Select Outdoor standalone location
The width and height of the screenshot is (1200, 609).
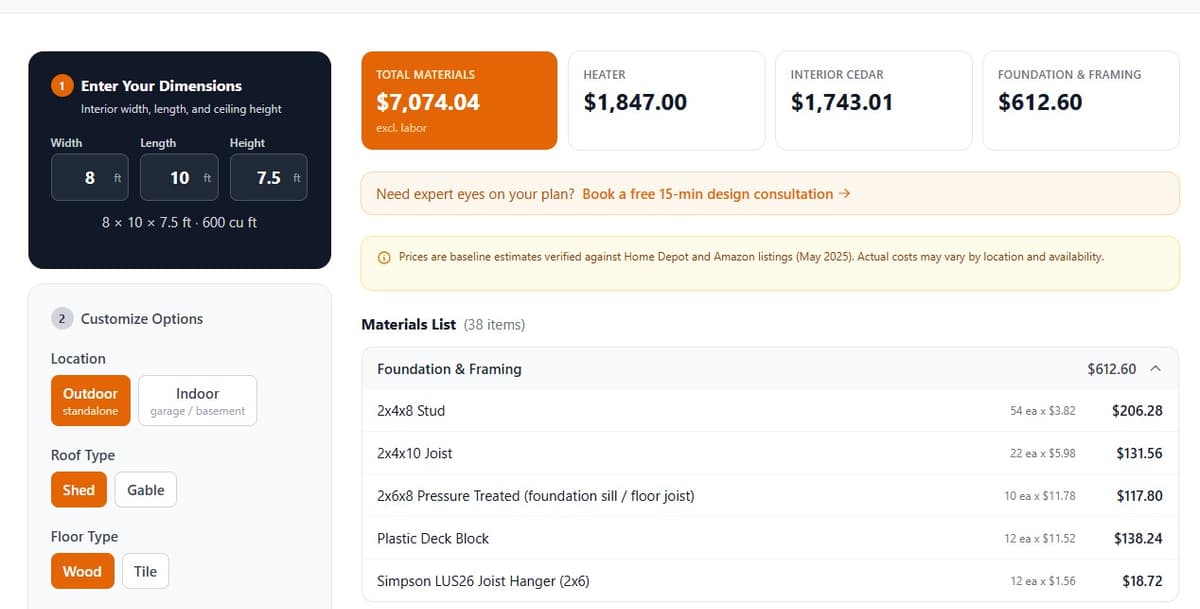pyautogui.click(x=90, y=400)
